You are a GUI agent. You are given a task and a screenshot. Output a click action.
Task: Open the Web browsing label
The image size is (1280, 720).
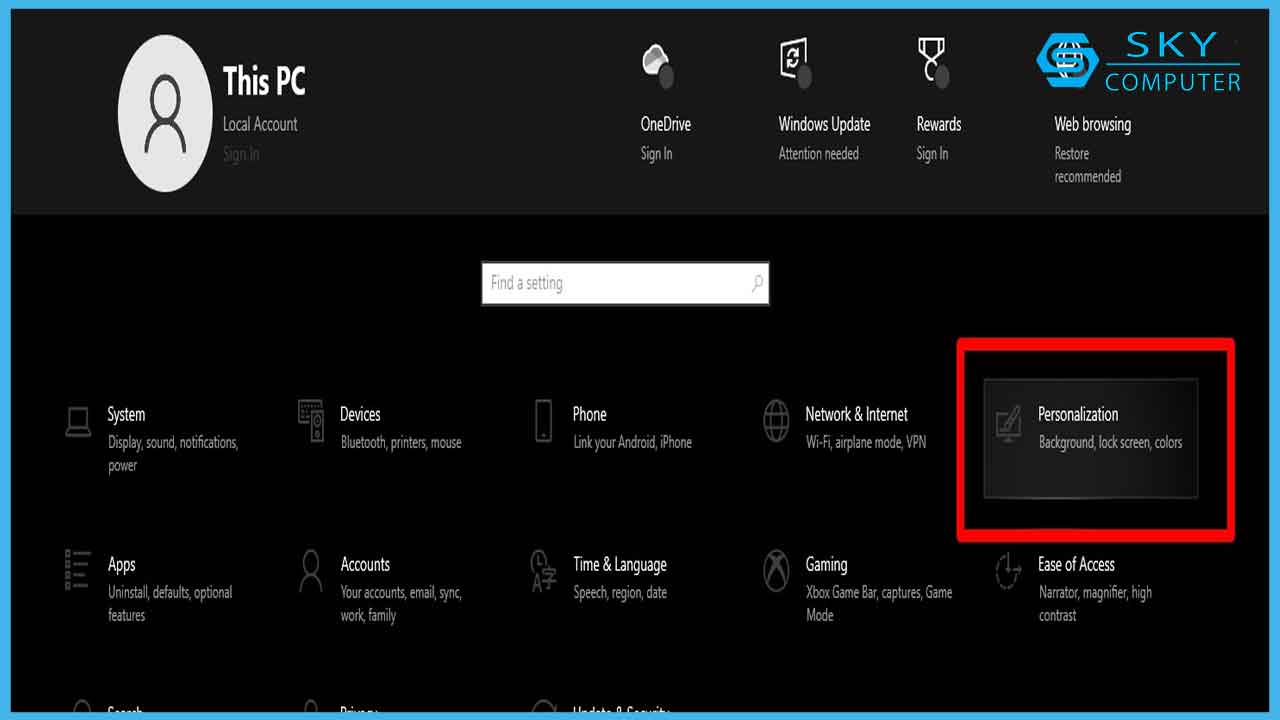coord(1092,124)
